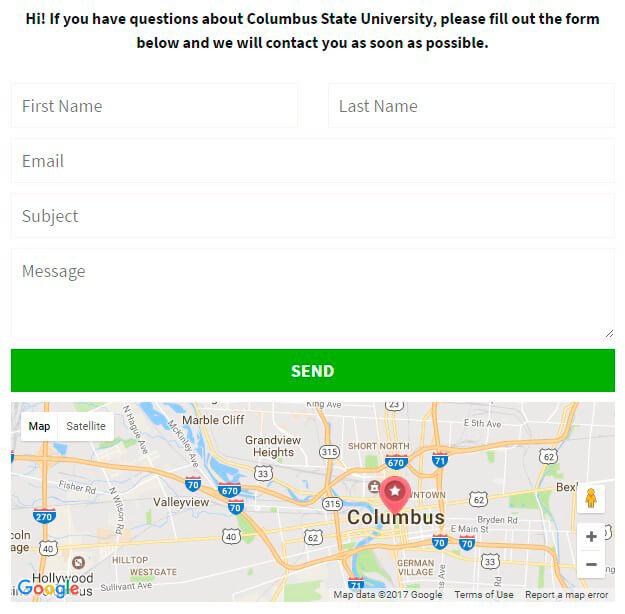Screen dimensions: 625x614
Task: Click Report a map error link
Action: click(566, 595)
